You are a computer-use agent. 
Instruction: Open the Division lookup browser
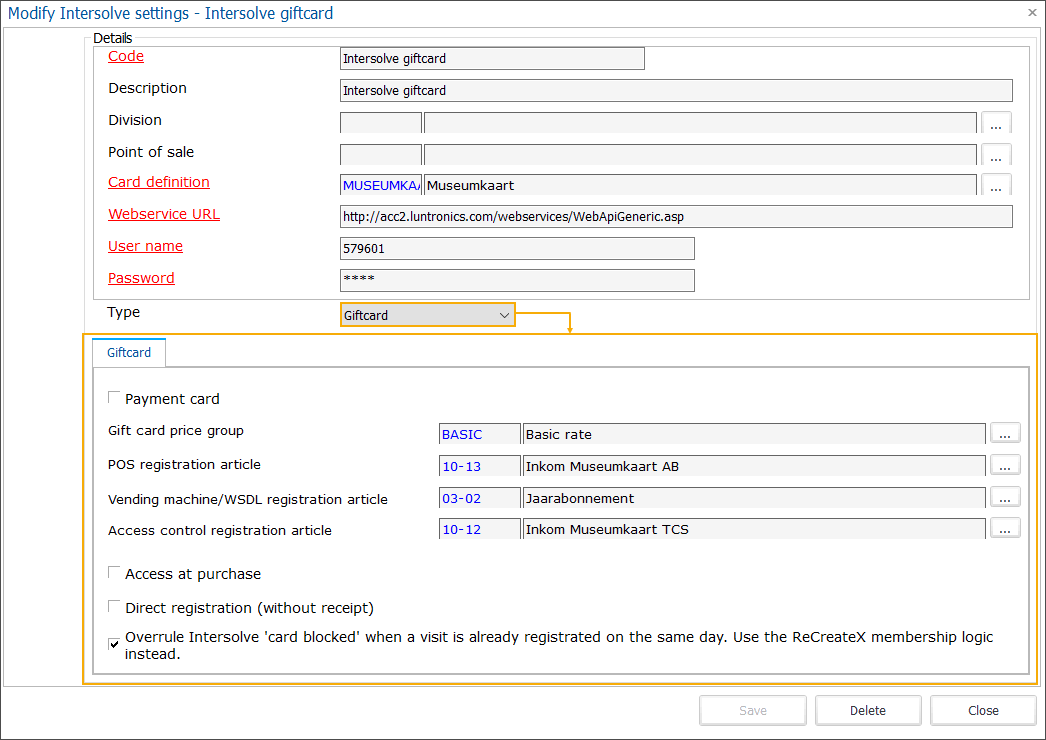click(x=996, y=122)
